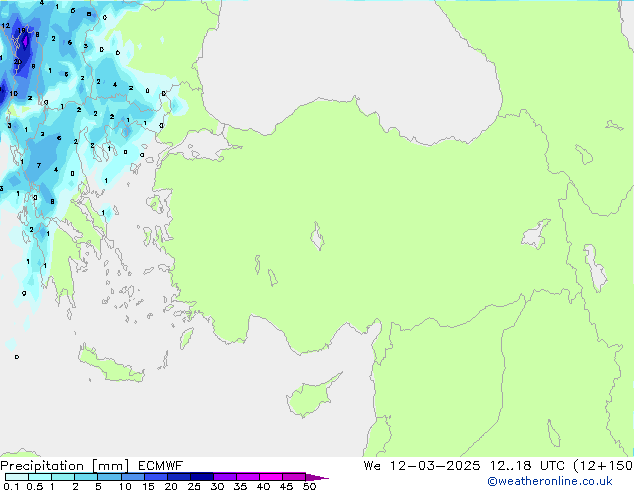This screenshot has height=490, width=634.
Task: Click legend scale value '0.1'
Action: pos(11,486)
